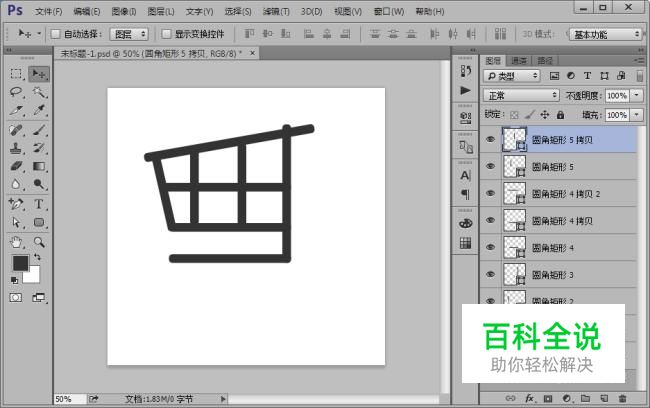
Task: Select the Hand tool
Action: (x=16, y=242)
